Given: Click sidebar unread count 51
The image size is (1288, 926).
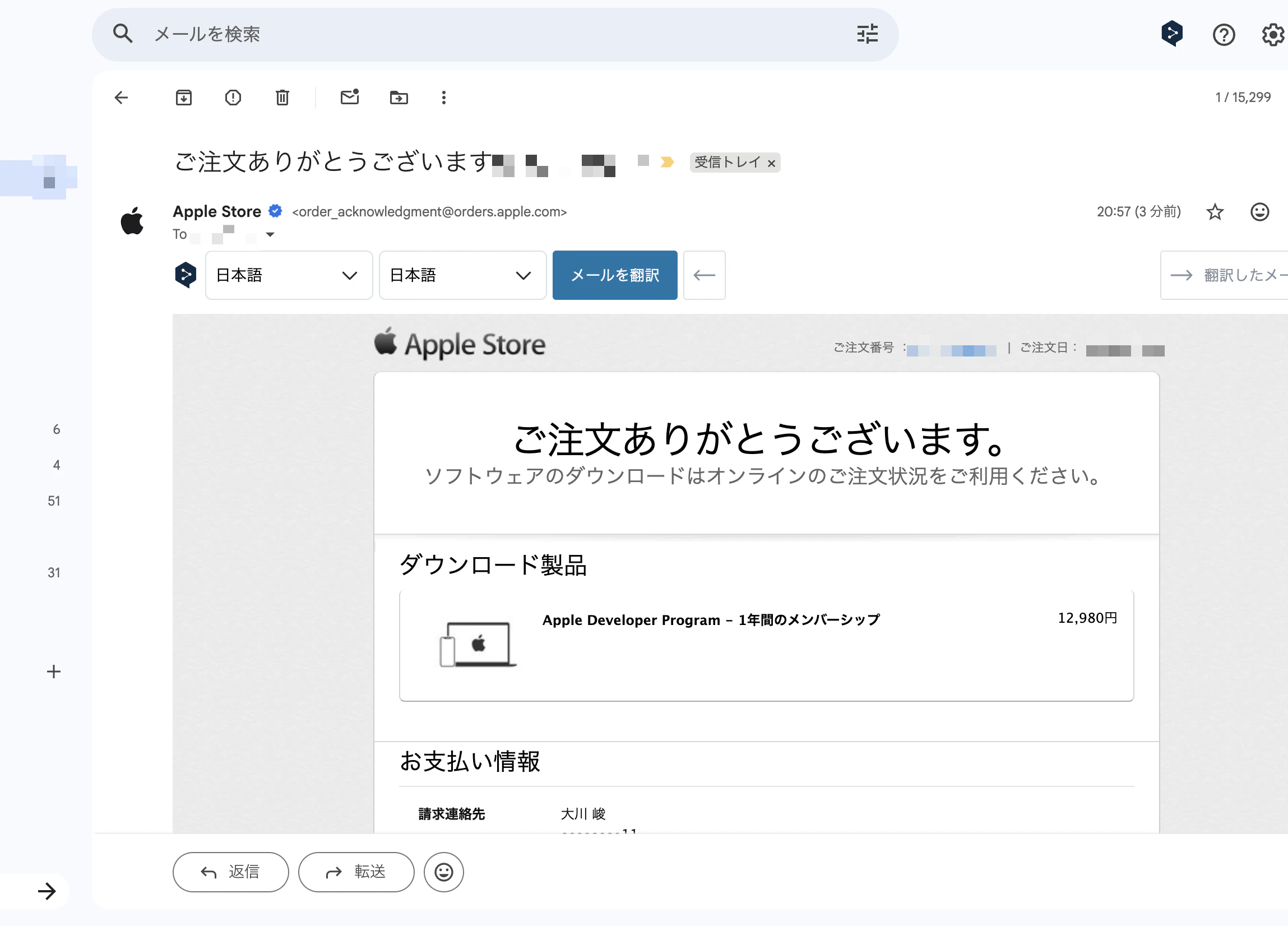Looking at the screenshot, I should point(54,501).
